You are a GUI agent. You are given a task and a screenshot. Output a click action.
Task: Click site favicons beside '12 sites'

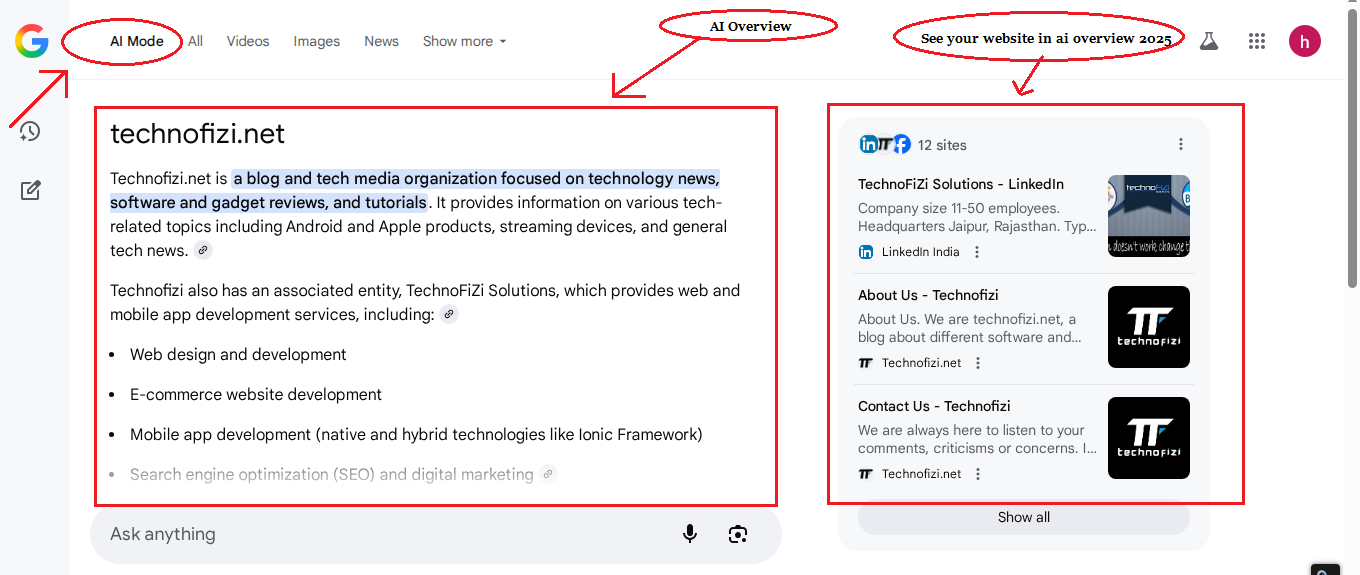click(884, 144)
